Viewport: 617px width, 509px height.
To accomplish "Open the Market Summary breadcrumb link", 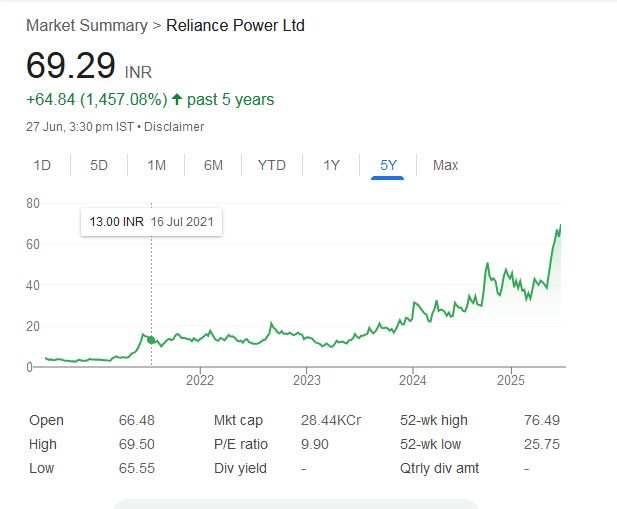I will pos(85,25).
